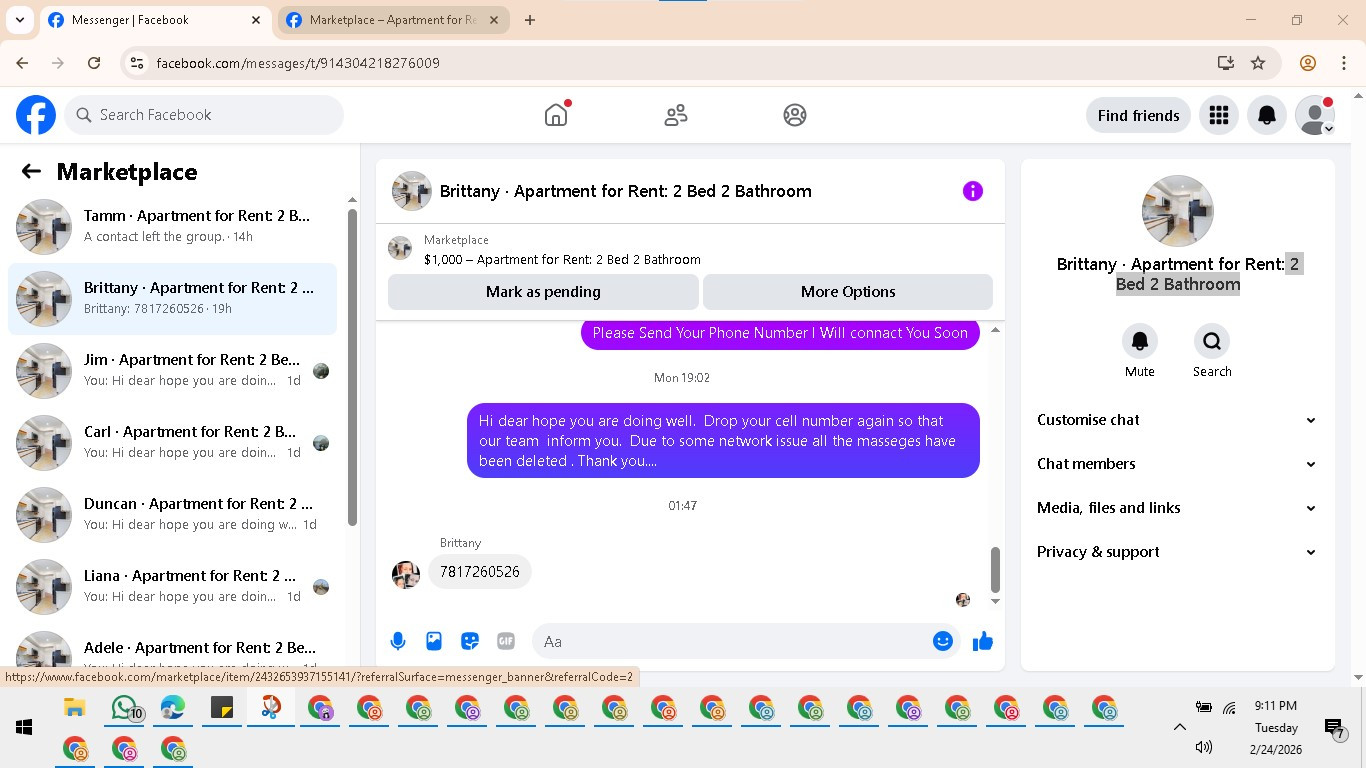1366x768 pixels.
Task: Switch to the Marketplace Apartment tab
Action: [393, 20]
